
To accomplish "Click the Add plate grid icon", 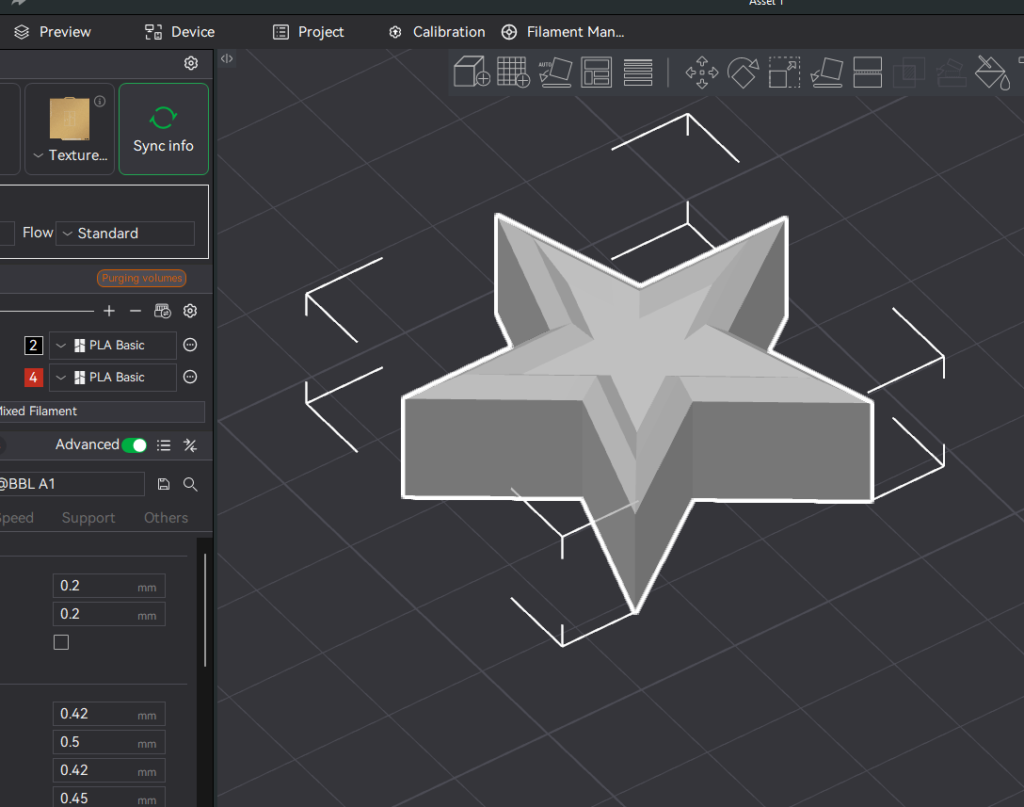I will pyautogui.click(x=513, y=72).
